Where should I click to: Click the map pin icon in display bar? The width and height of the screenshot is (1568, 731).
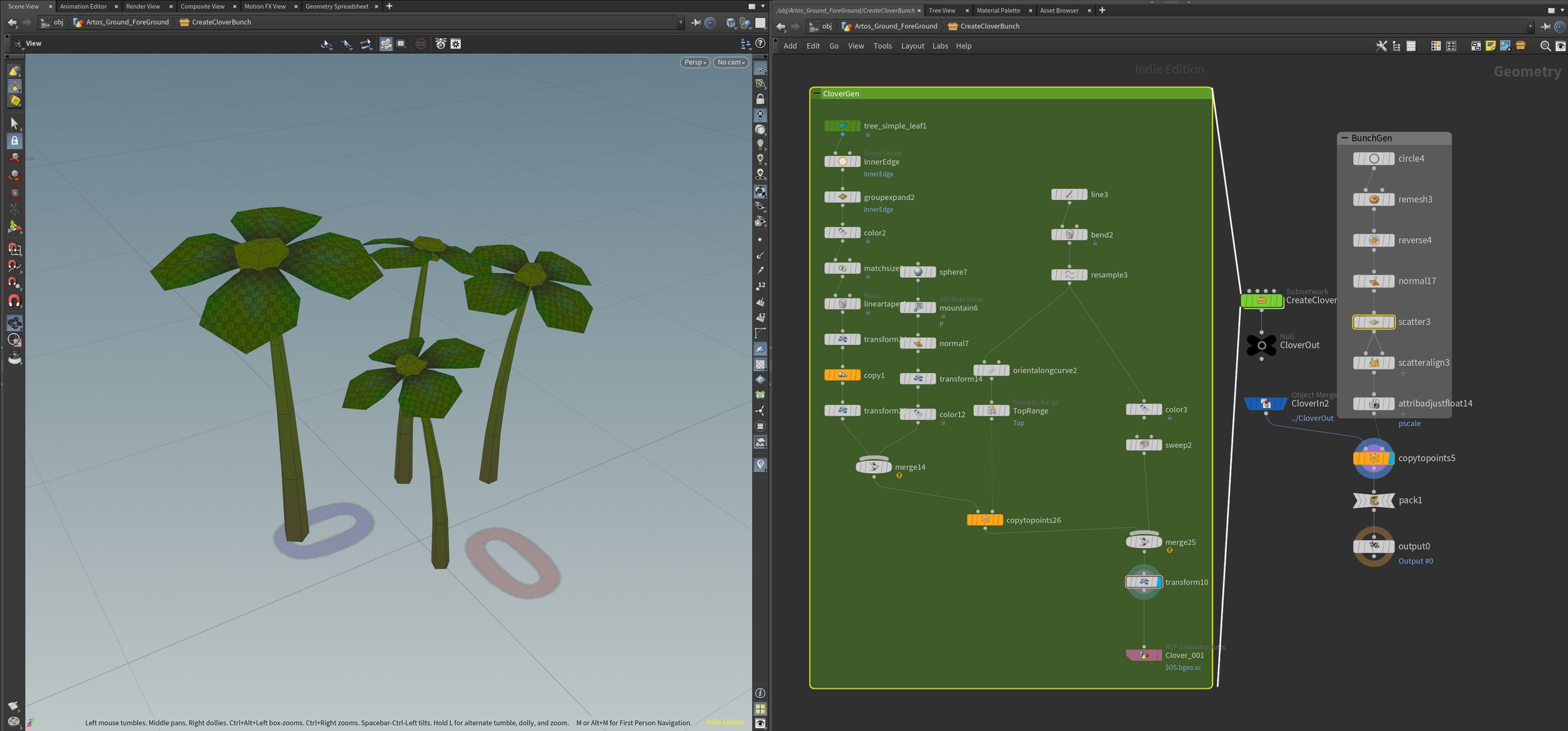(x=760, y=465)
